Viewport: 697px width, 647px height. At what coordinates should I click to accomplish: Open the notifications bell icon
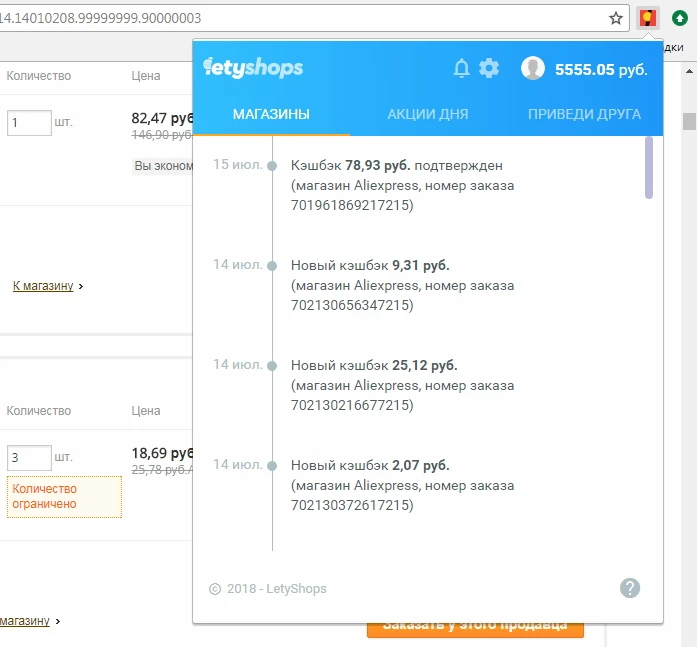point(461,68)
